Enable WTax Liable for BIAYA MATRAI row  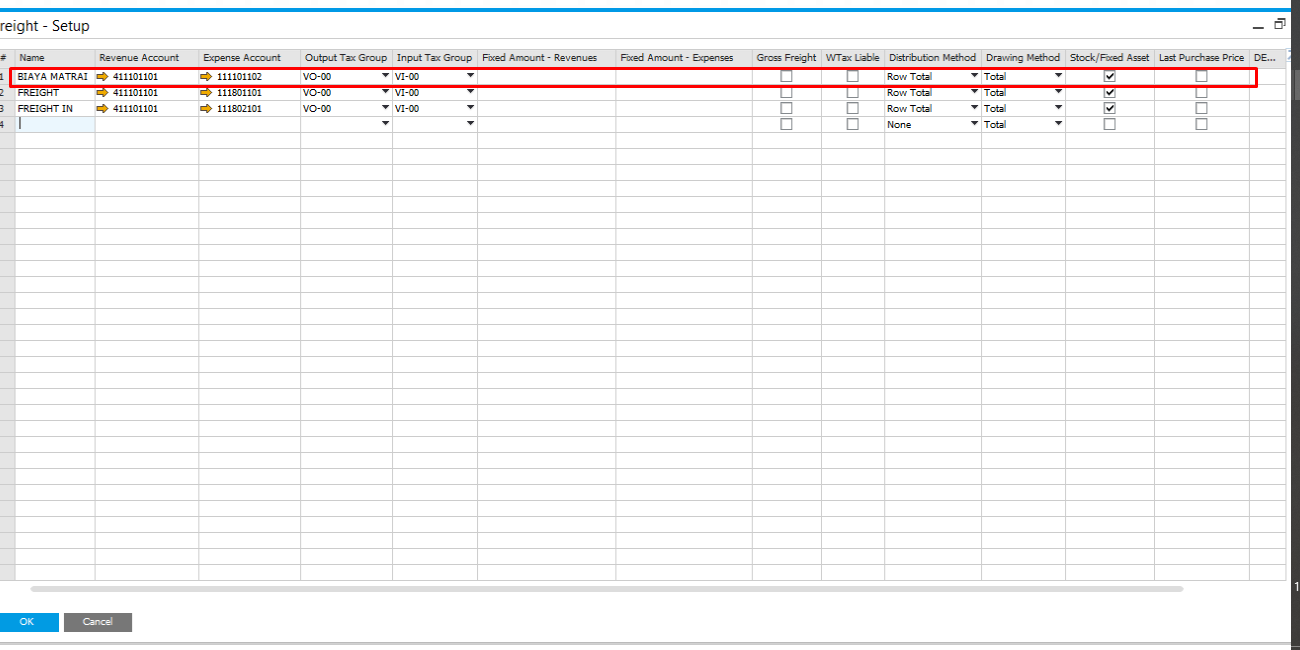(852, 76)
